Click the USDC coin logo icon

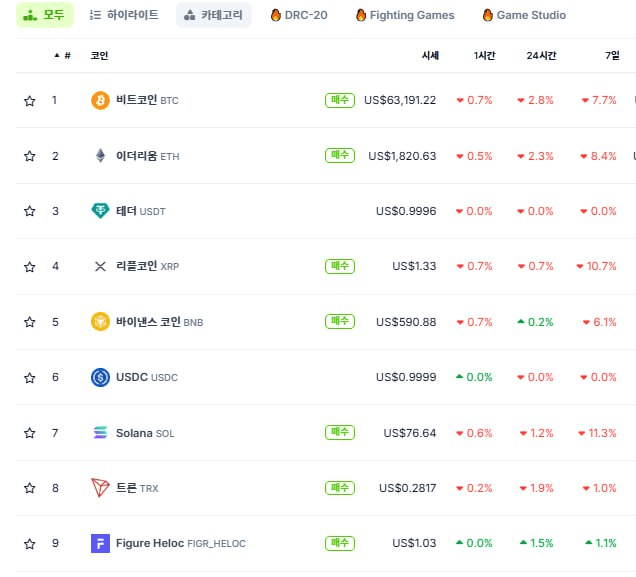click(x=100, y=377)
